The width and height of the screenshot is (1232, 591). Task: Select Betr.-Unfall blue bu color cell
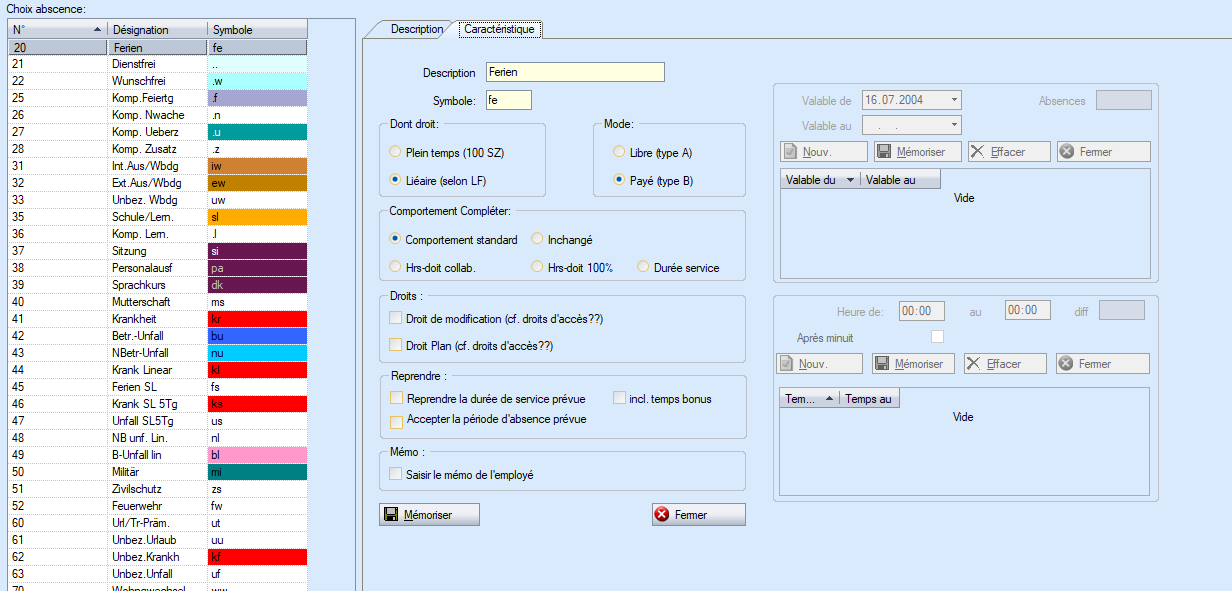click(x=257, y=335)
